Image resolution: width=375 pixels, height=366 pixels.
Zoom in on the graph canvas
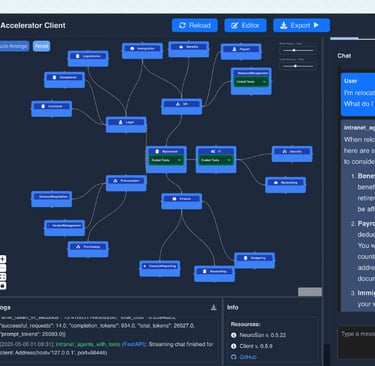(x=3, y=259)
